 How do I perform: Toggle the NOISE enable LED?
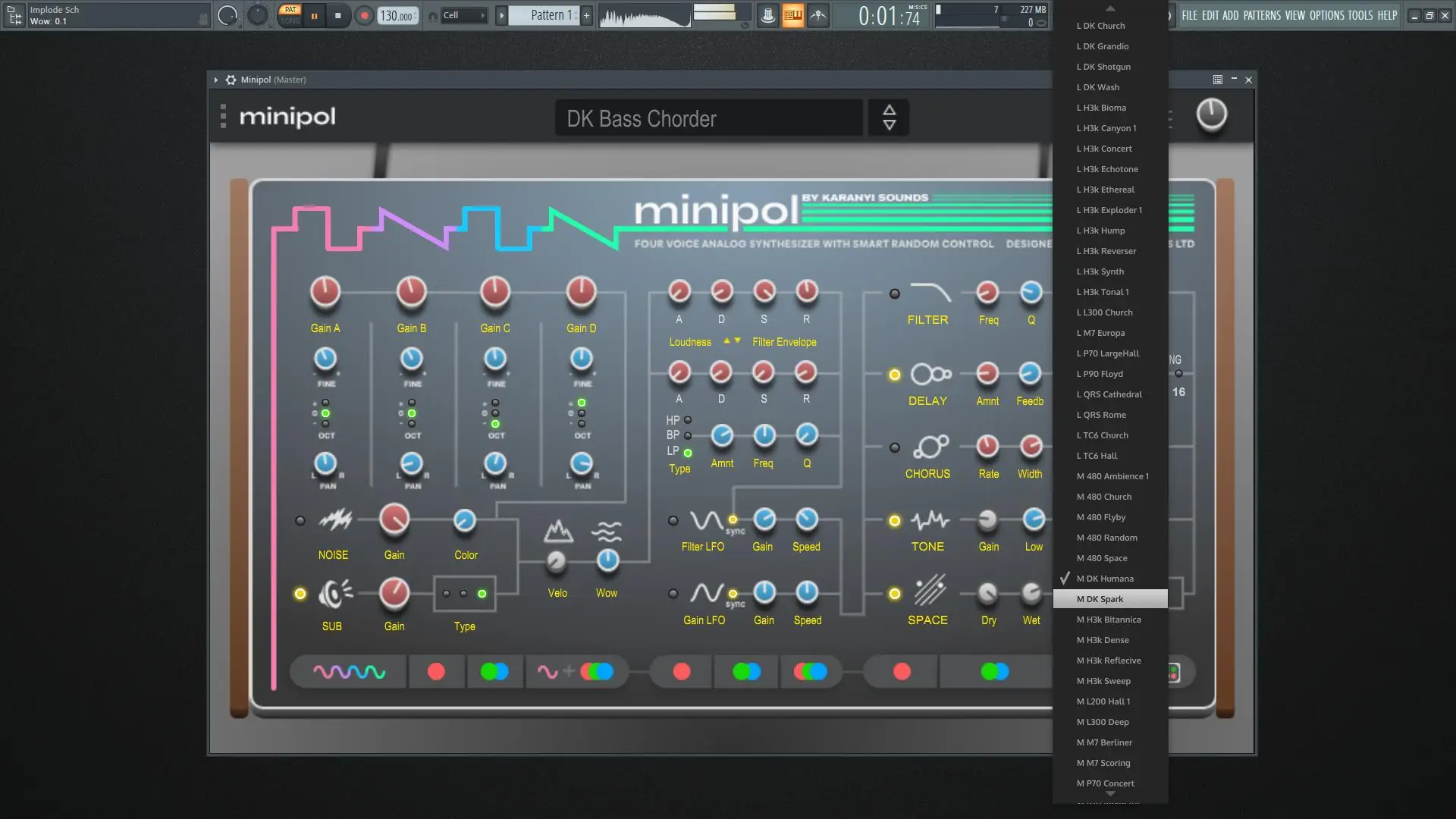click(x=300, y=520)
